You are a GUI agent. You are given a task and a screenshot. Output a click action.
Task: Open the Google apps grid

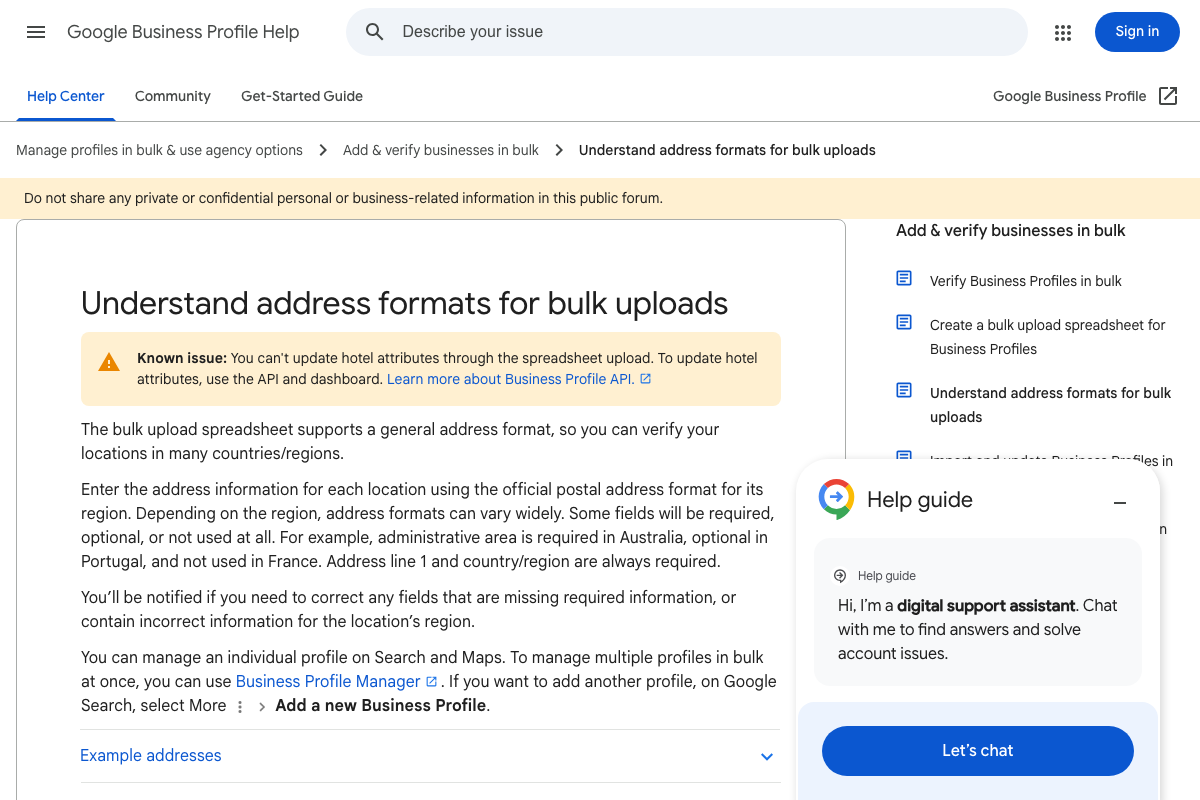click(1063, 33)
